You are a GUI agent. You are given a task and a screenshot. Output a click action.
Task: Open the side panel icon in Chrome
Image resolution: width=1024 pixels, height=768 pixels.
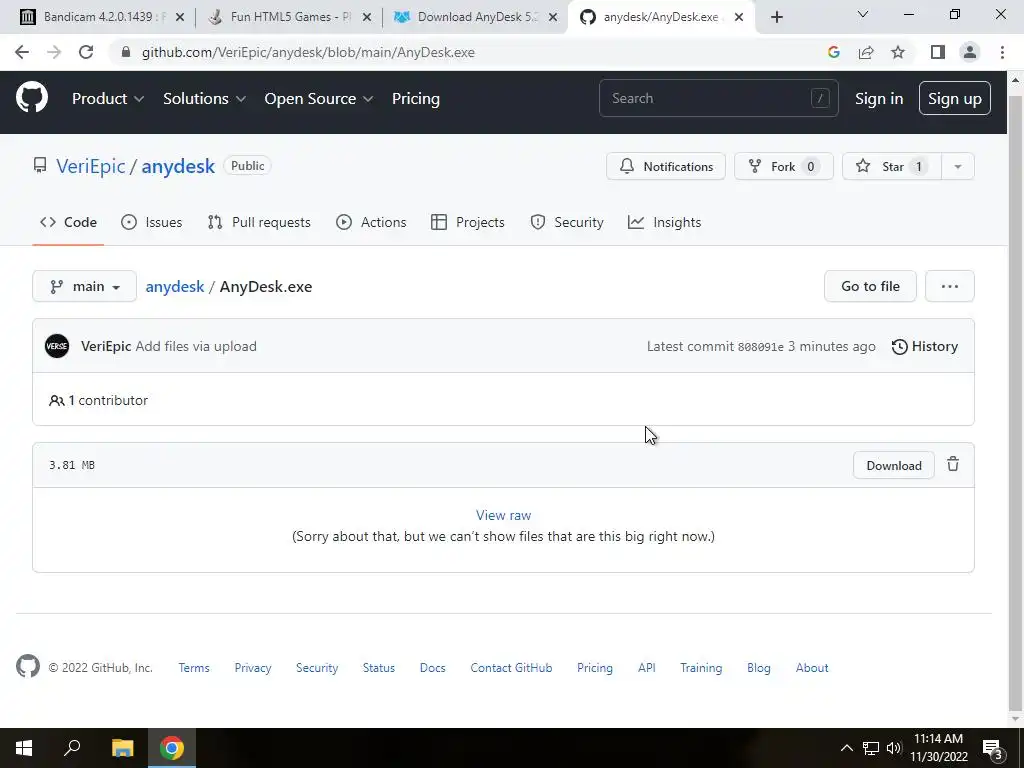[x=938, y=52]
